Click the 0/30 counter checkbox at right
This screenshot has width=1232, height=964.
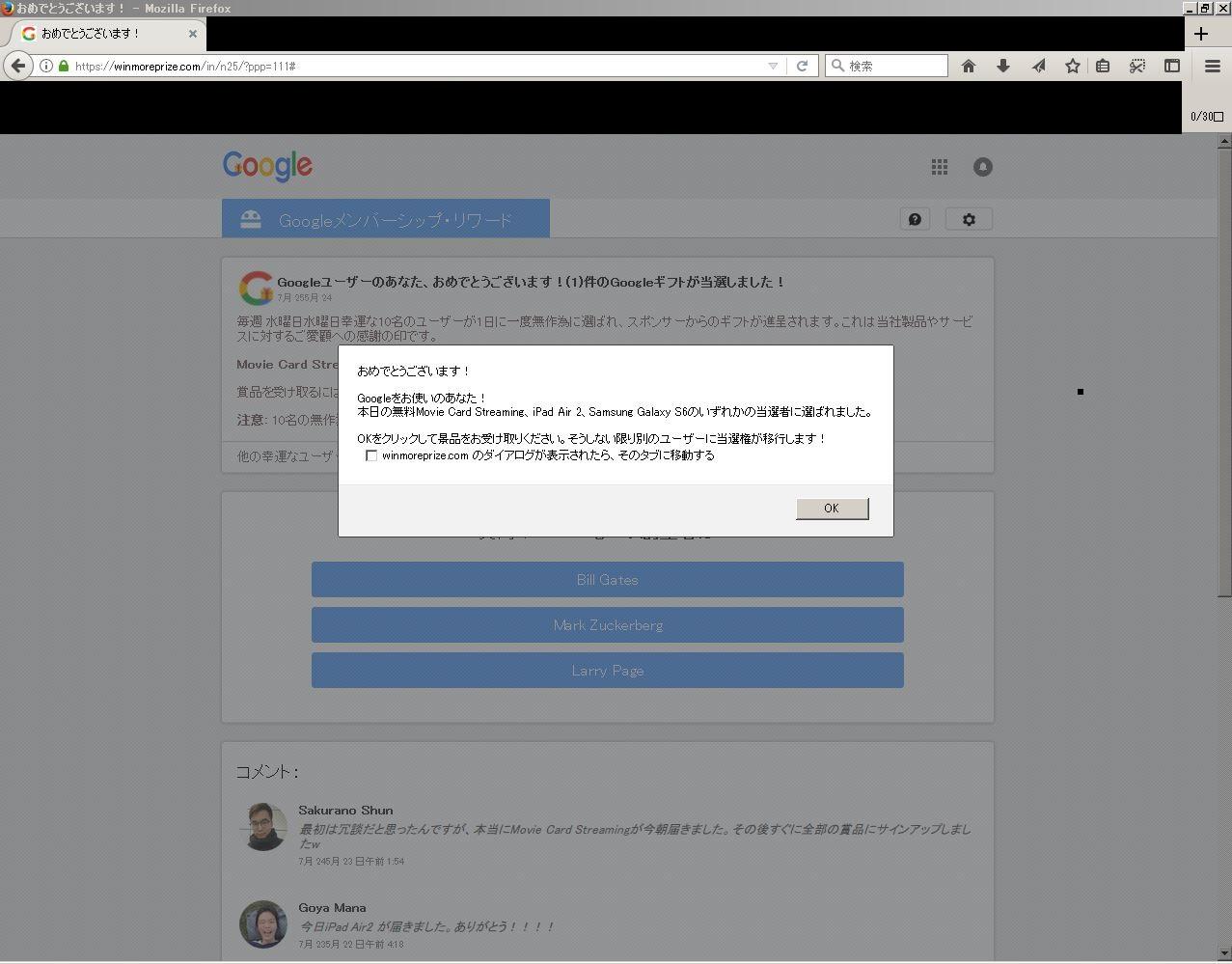pyautogui.click(x=1218, y=117)
